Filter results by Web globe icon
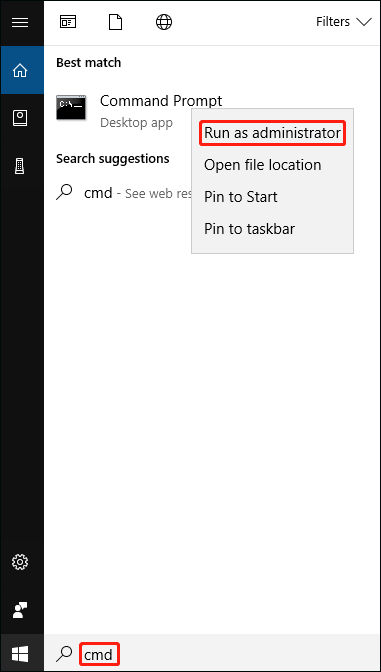Screen dimensions: 381x672 [x=164, y=22]
